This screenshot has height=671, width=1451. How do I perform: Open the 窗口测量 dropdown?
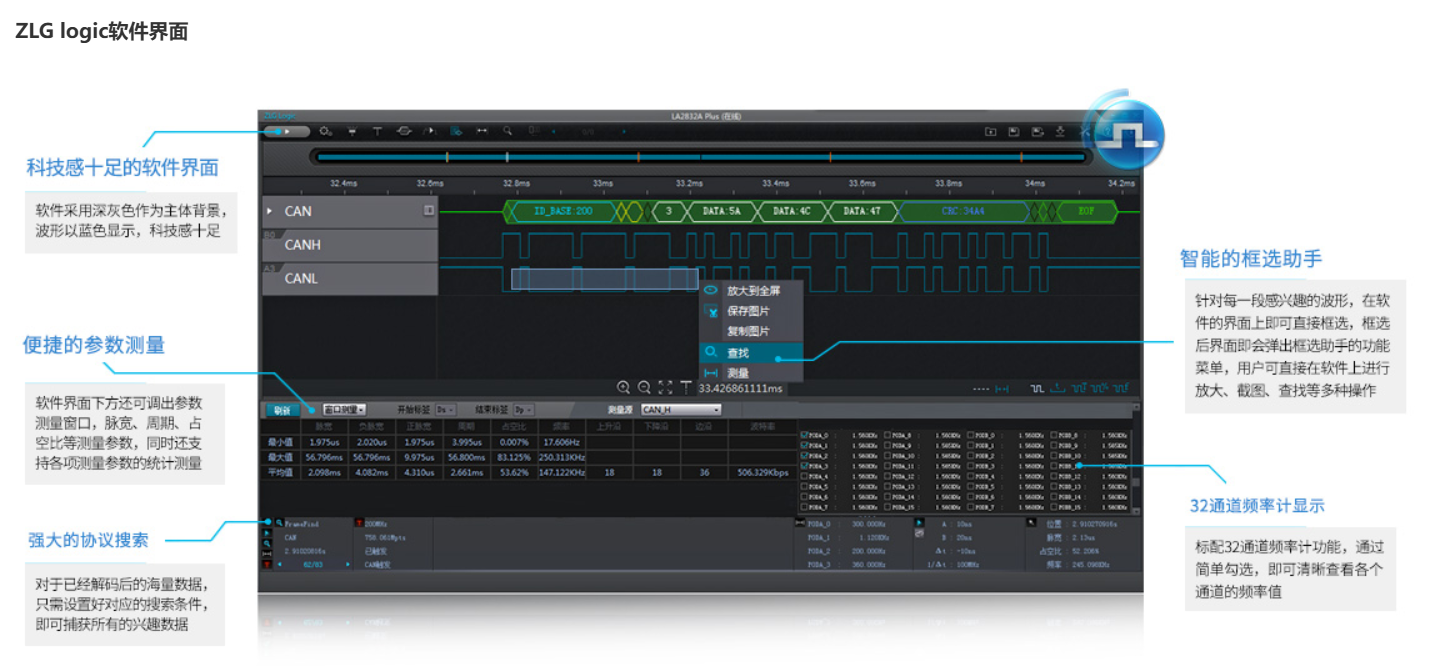(344, 410)
